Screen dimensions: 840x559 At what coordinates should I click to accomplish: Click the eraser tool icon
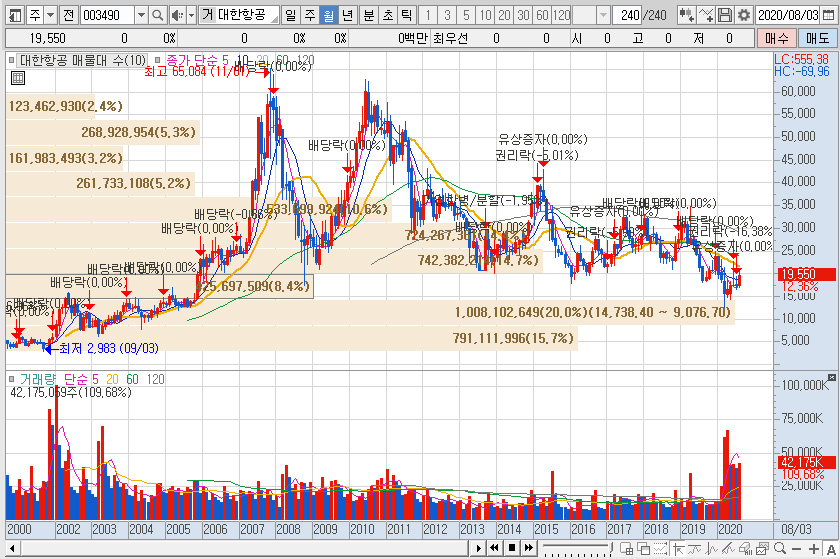point(745,548)
